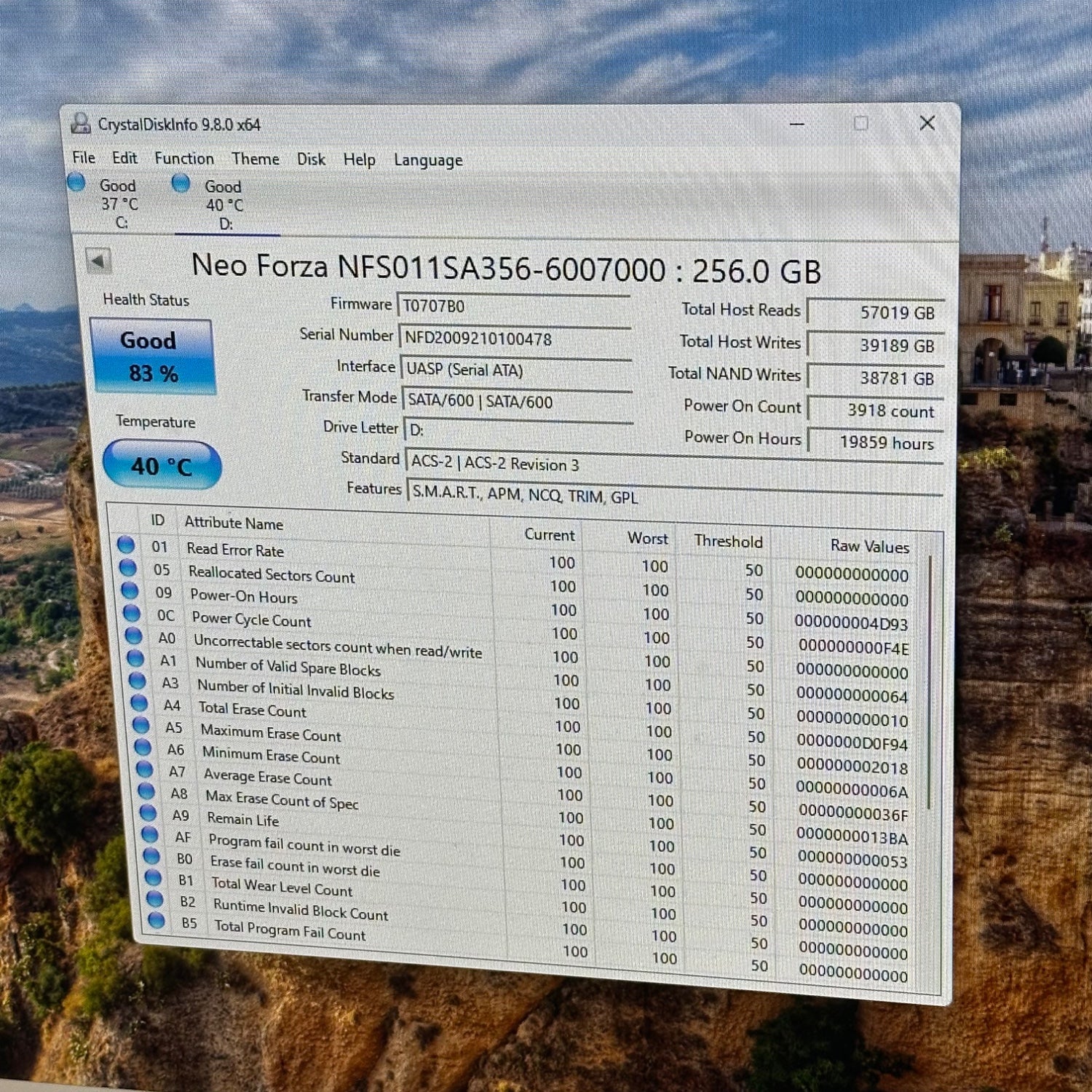Click status orb for Power Cycle Count

coord(132,613)
